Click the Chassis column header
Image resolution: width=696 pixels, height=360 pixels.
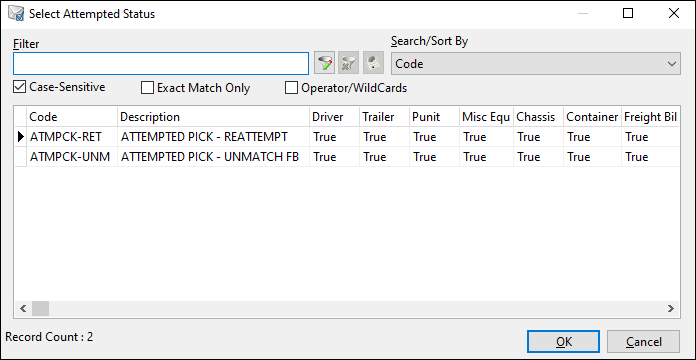coord(538,117)
